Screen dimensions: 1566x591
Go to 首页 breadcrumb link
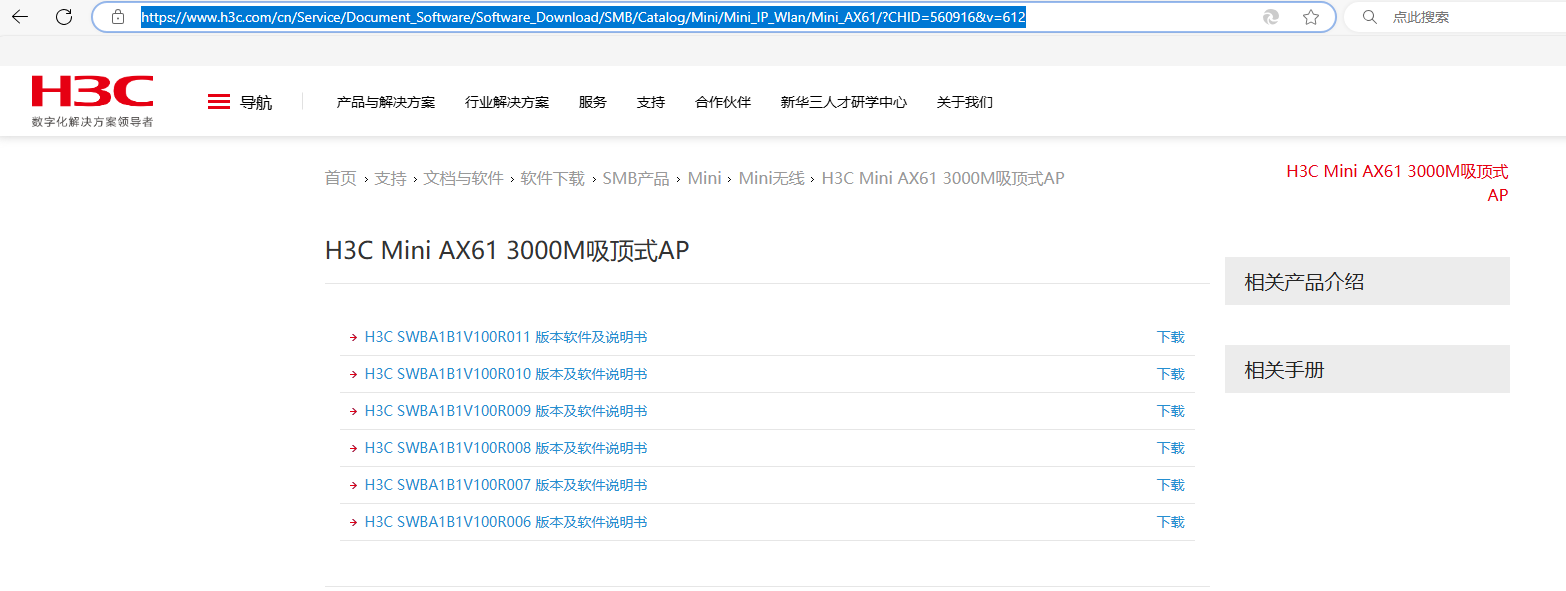340,178
